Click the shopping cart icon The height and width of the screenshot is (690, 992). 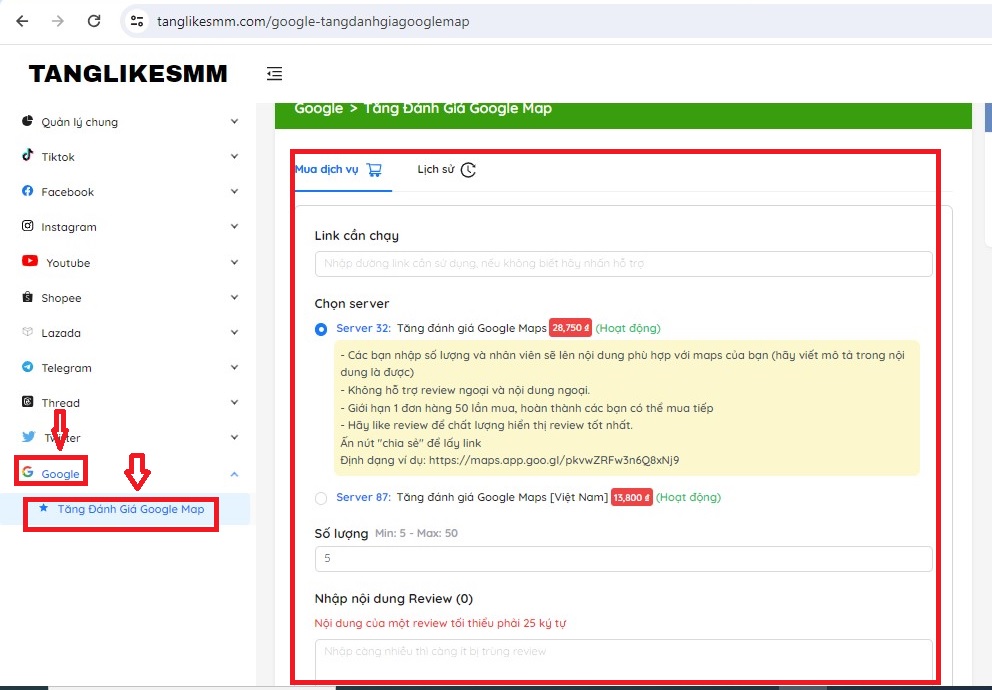(374, 169)
